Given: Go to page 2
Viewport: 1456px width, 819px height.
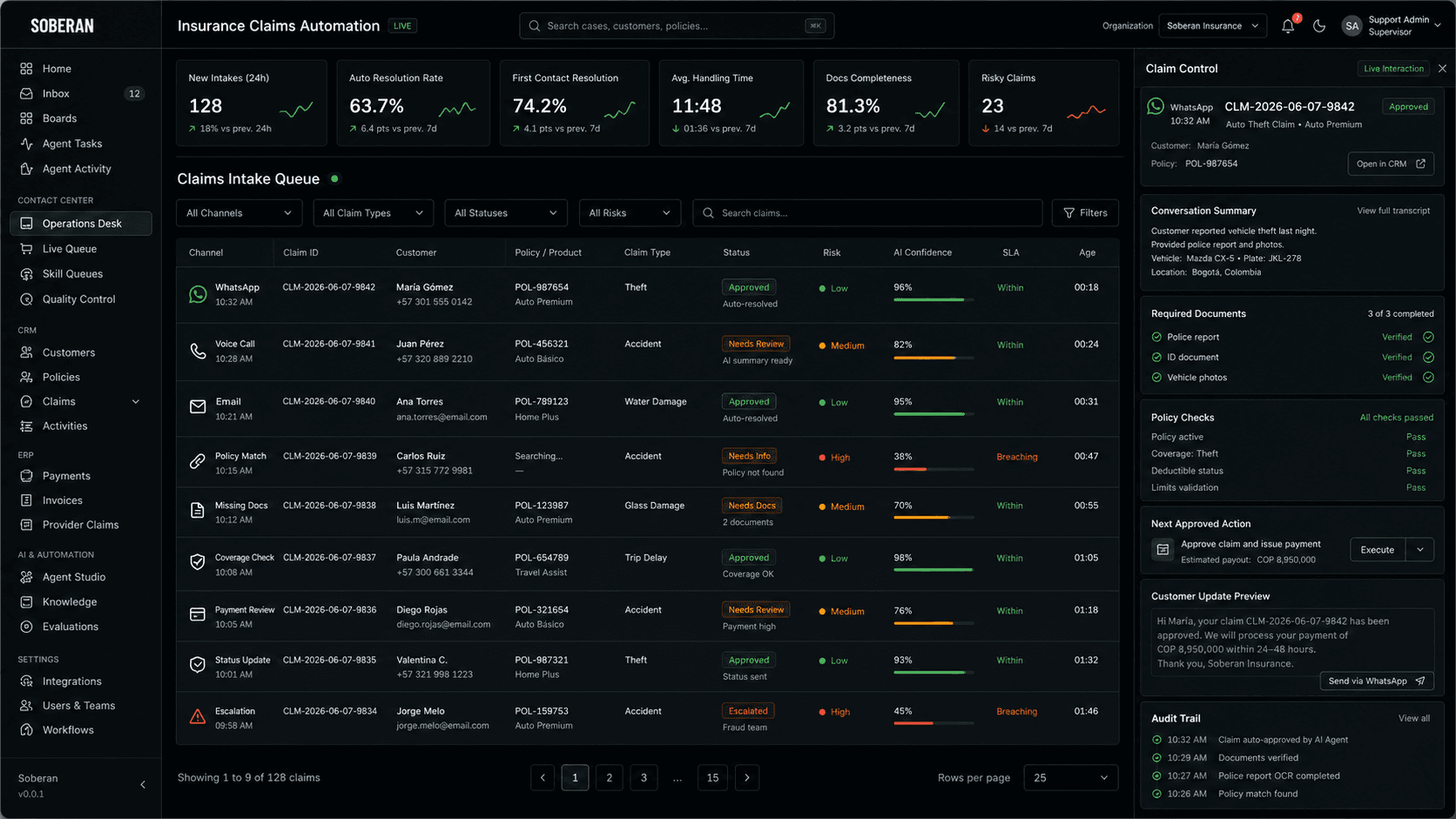Looking at the screenshot, I should point(610,778).
